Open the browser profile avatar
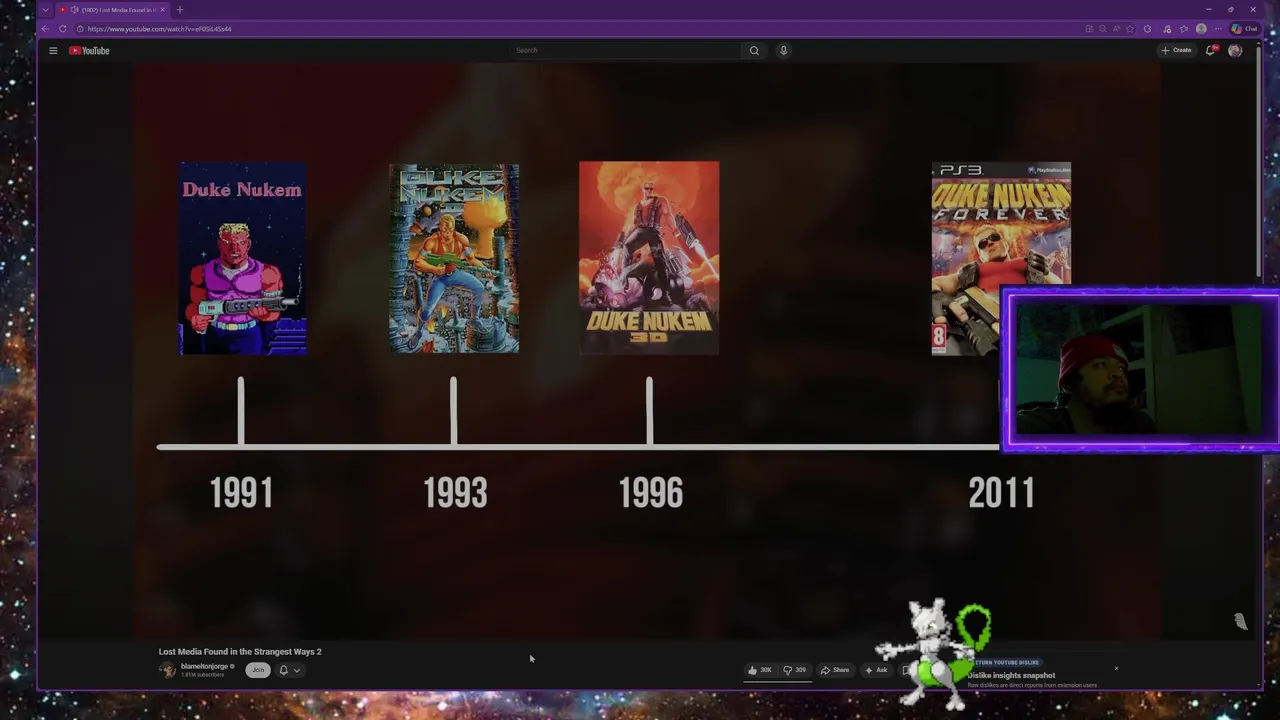1280x720 pixels. point(1201,28)
